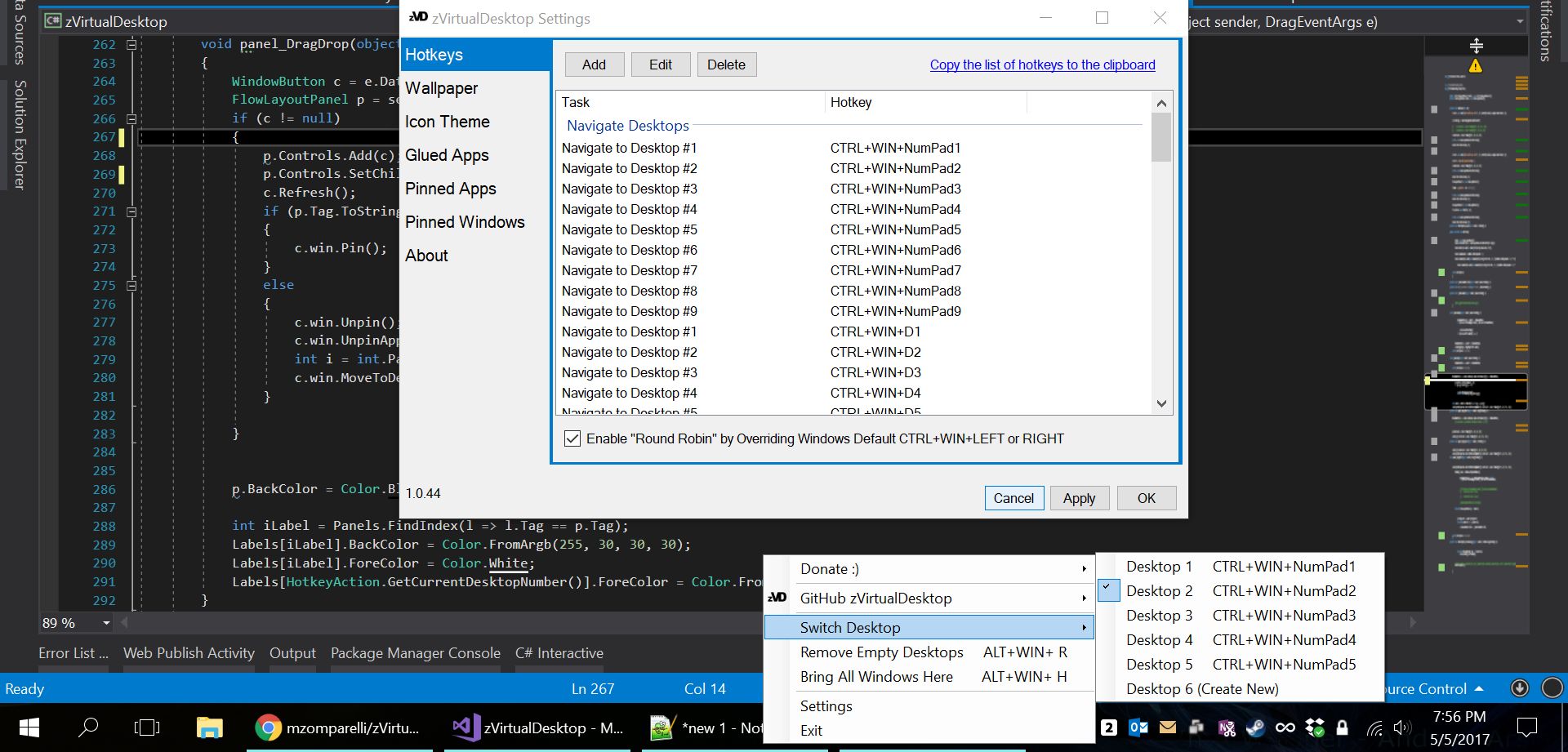This screenshot has height=752, width=1568.
Task: Open the Wi-Fi network icon in the taskbar
Action: tap(1375, 728)
